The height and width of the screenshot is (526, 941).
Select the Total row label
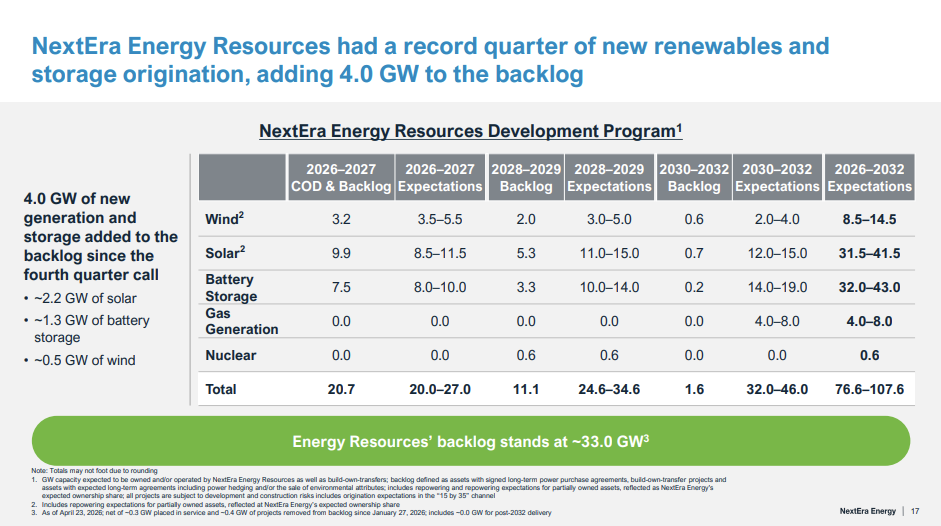[221, 388]
